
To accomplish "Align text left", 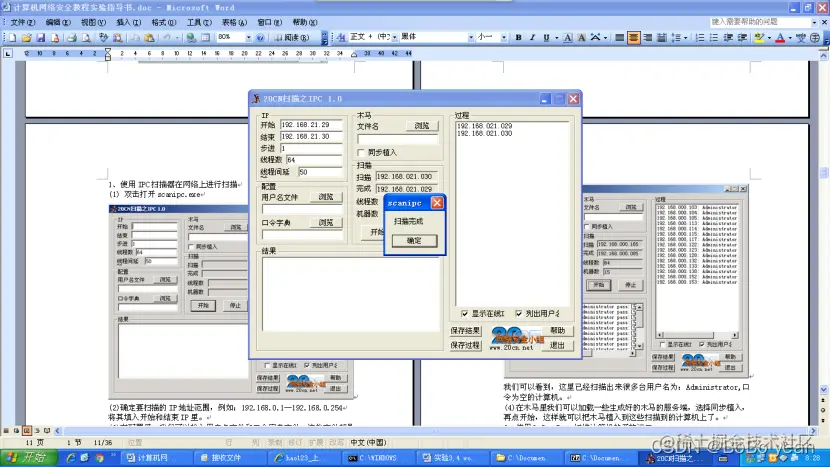I will pos(619,37).
